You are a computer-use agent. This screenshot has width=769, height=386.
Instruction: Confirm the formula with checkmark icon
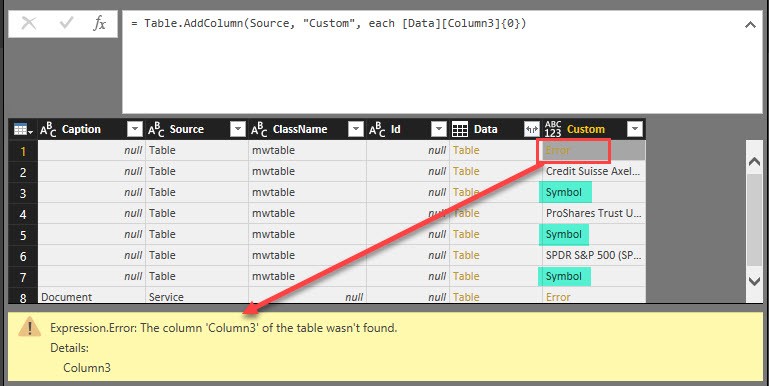click(x=66, y=23)
